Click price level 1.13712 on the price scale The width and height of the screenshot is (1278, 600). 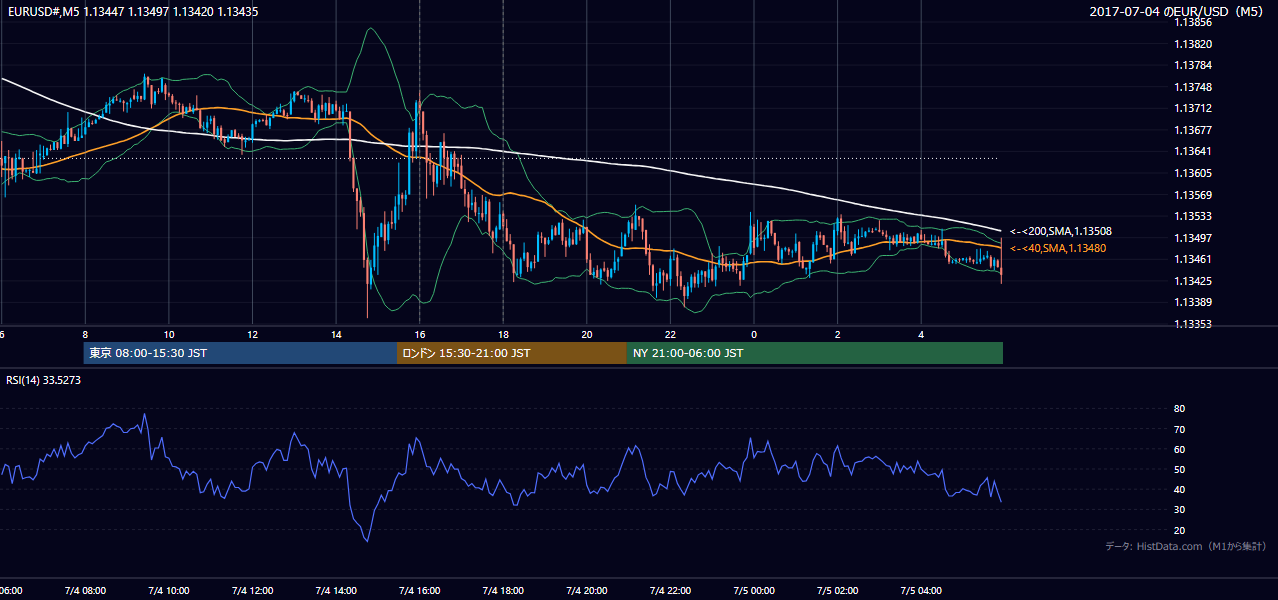(x=1192, y=109)
